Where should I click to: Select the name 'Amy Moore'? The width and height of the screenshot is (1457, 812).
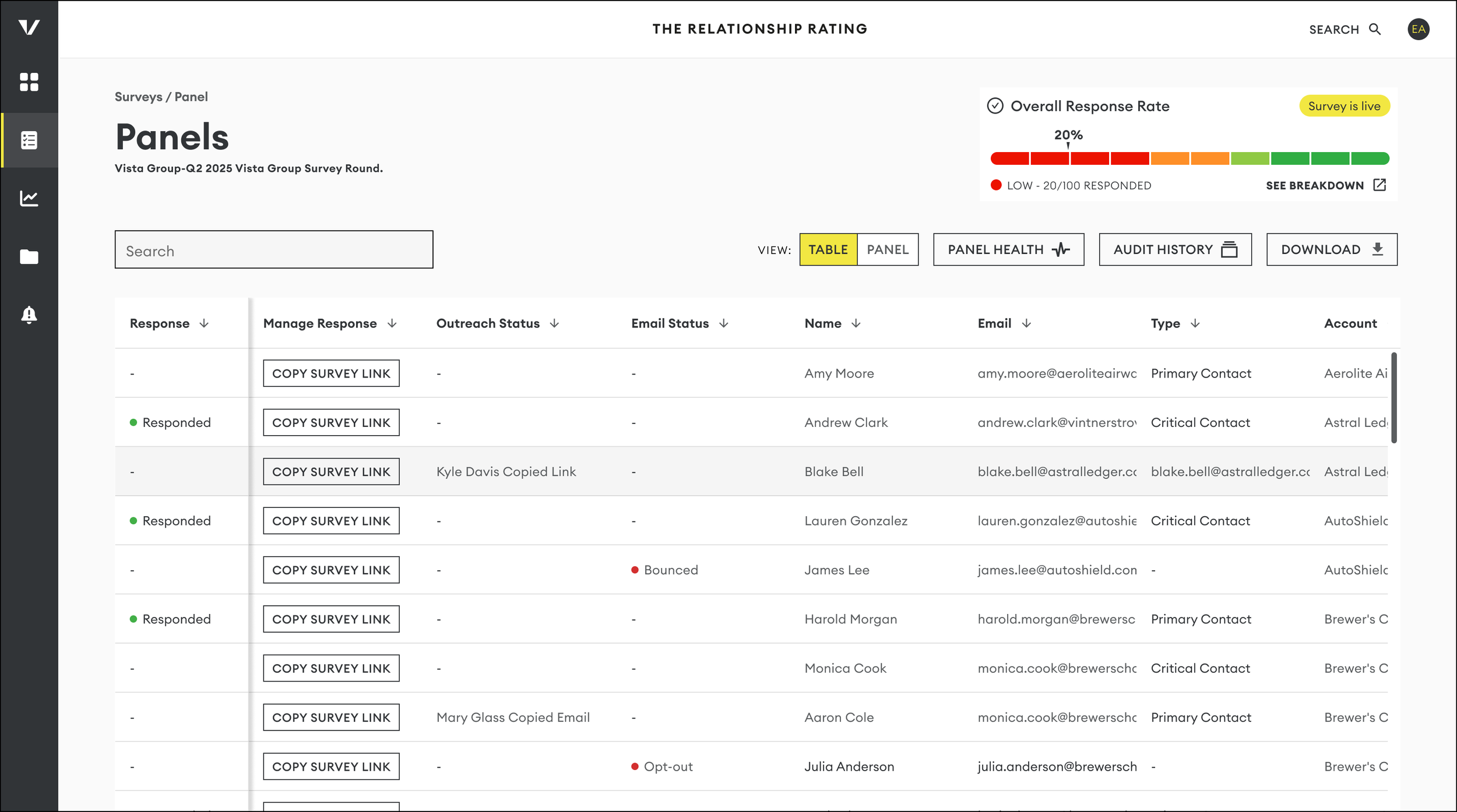pos(839,373)
